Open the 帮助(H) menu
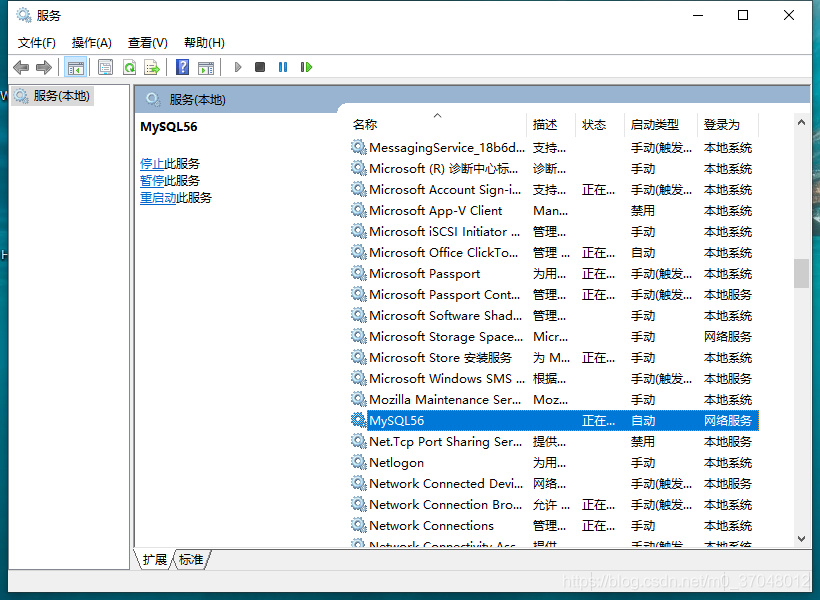 tap(204, 43)
